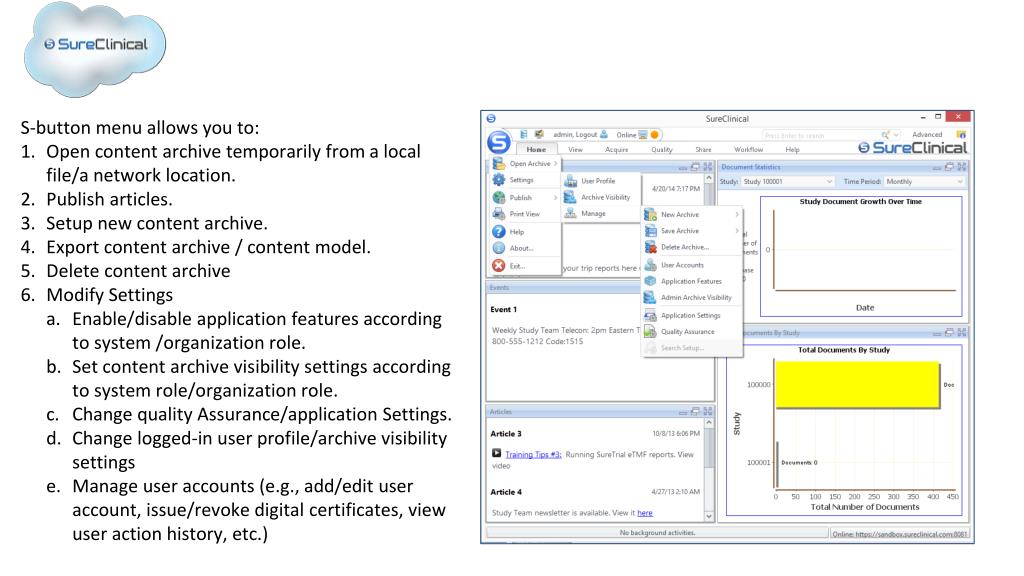Click the info icon beside Advanced

coord(961,135)
